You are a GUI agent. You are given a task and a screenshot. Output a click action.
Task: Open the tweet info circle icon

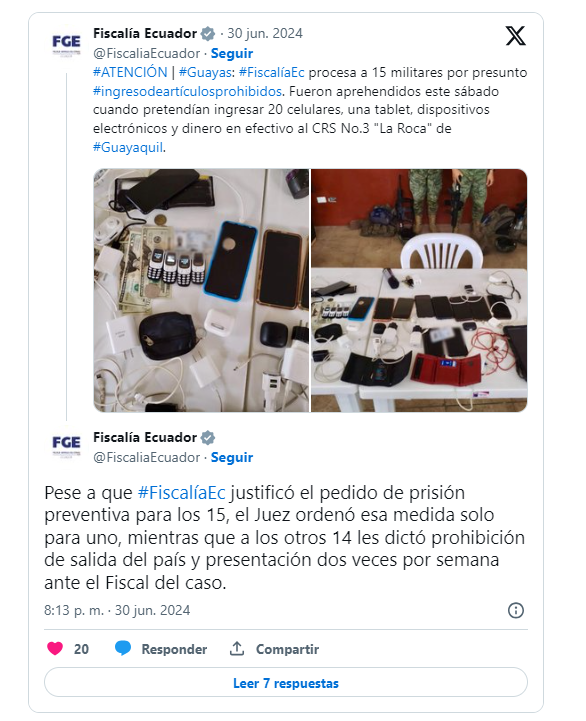pos(516,610)
